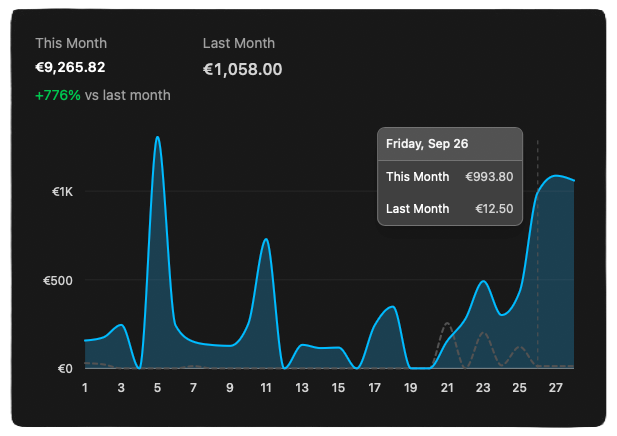Click the €500 y-axis label
Image resolution: width=617 pixels, height=436 pixels.
click(x=58, y=280)
